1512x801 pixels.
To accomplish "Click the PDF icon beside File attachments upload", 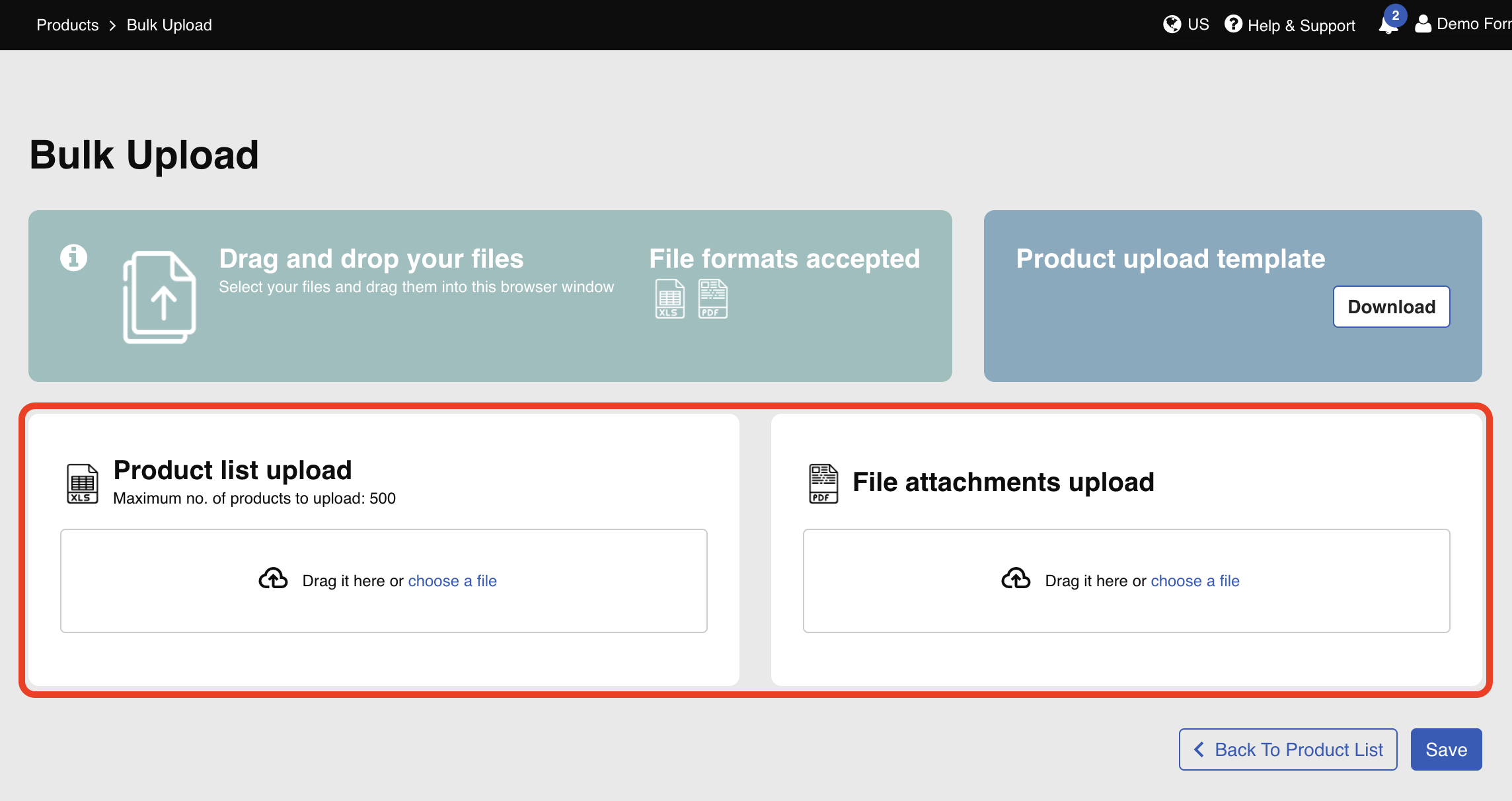I will (x=823, y=483).
